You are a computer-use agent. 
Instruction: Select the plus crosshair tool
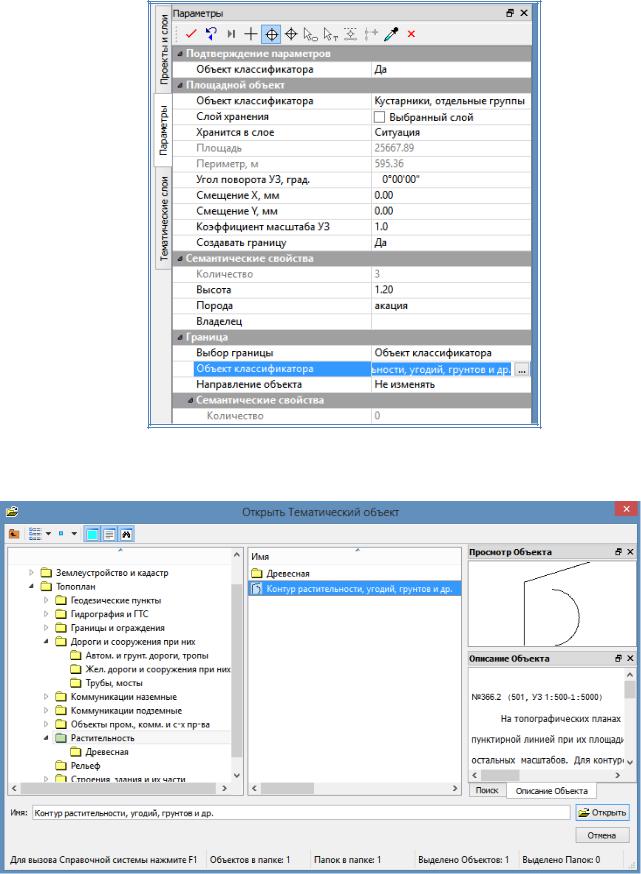click(x=251, y=34)
